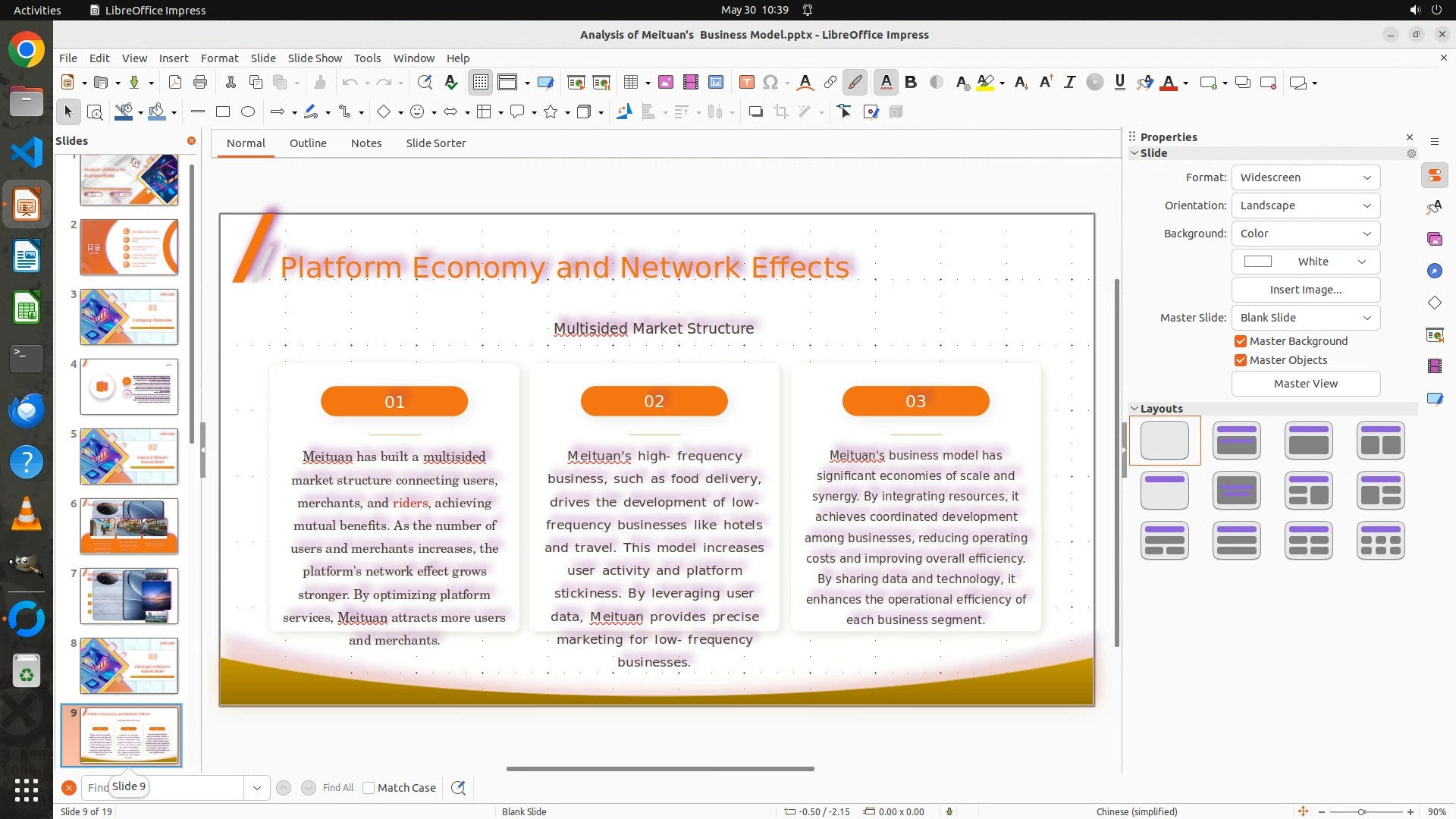Uncheck the Master Background checkbox
The height and width of the screenshot is (819, 1456).
click(1241, 341)
